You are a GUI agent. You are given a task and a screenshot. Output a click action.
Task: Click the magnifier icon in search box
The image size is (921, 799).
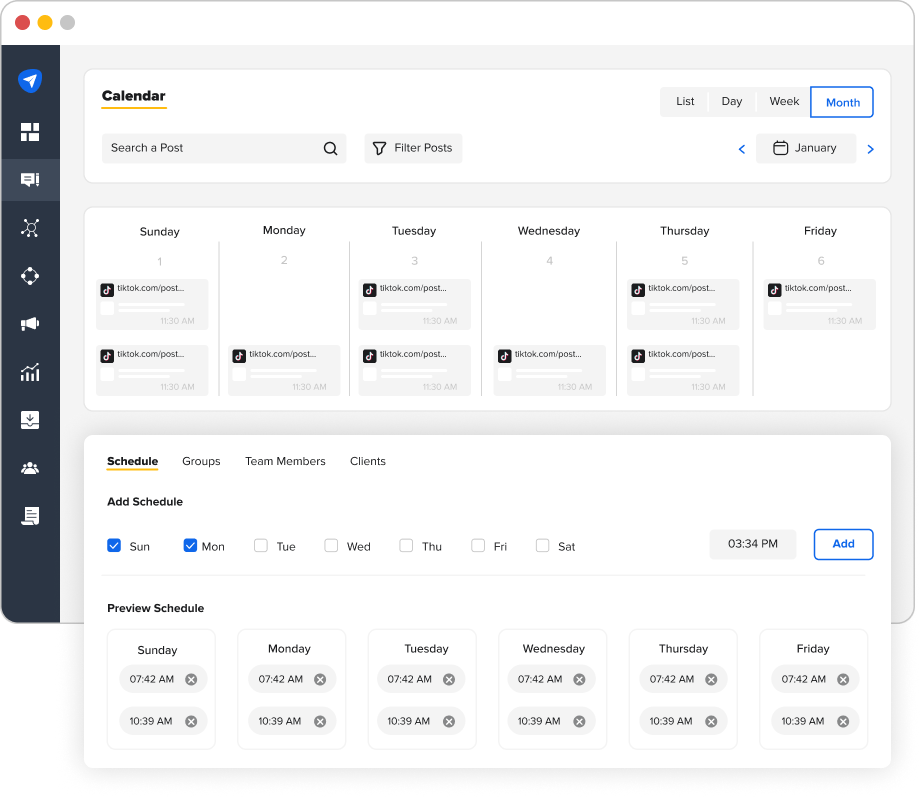[x=330, y=149]
